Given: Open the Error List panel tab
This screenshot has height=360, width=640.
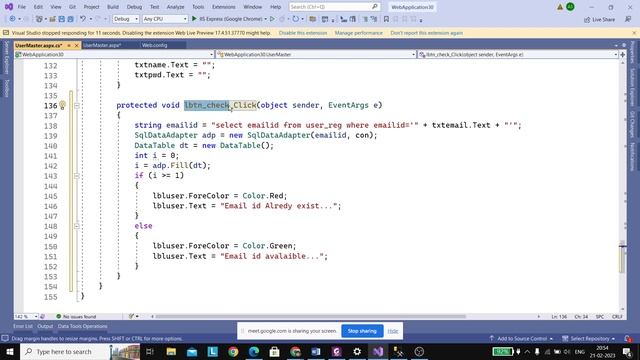Looking at the screenshot, I should pyautogui.click(x=23, y=326).
